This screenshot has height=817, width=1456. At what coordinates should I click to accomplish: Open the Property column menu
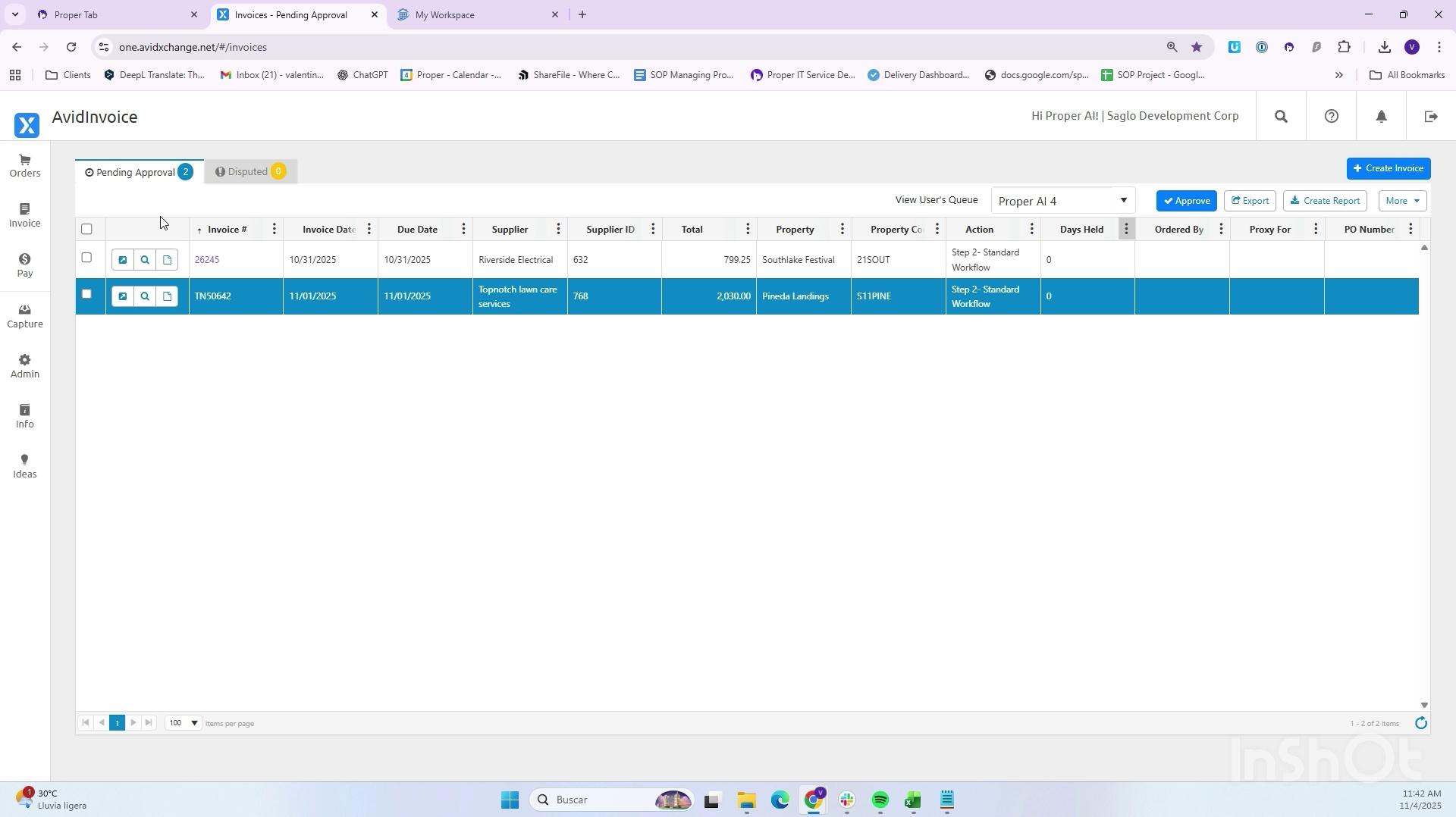point(843,230)
